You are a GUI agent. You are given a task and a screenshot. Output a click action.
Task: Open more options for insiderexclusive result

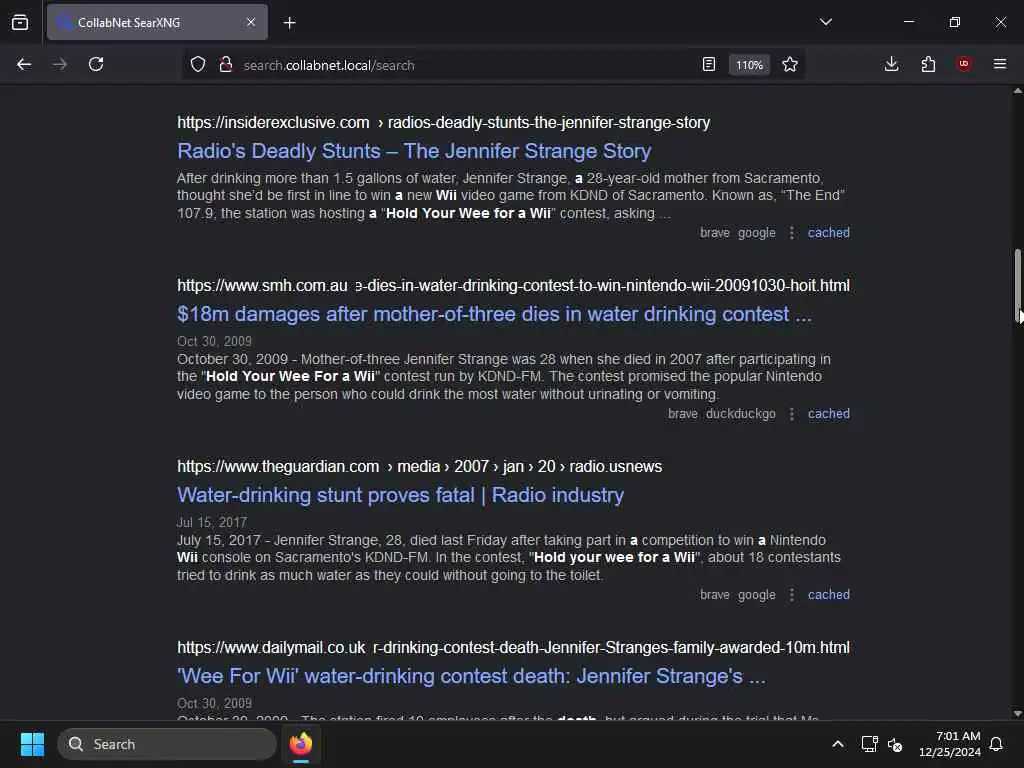(792, 232)
